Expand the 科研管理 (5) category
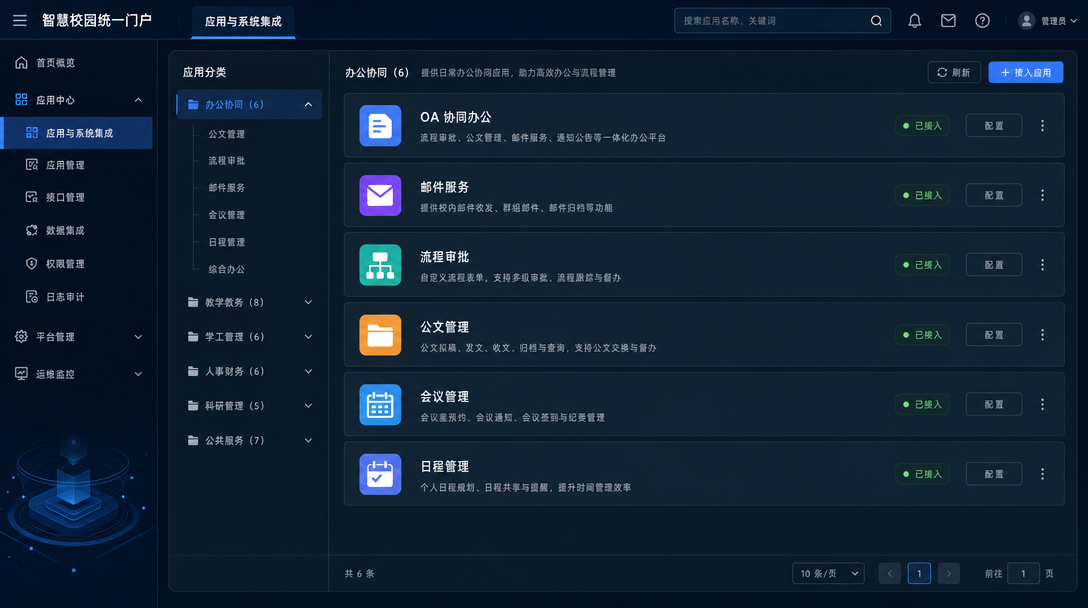Viewport: 1088px width, 608px height. click(308, 406)
